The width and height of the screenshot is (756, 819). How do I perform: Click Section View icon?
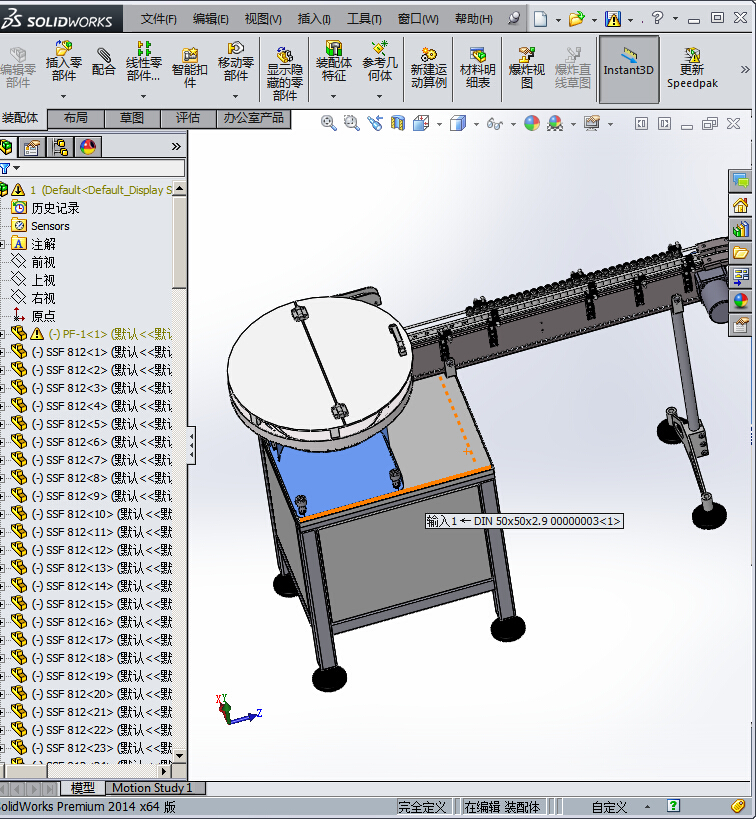tap(398, 123)
